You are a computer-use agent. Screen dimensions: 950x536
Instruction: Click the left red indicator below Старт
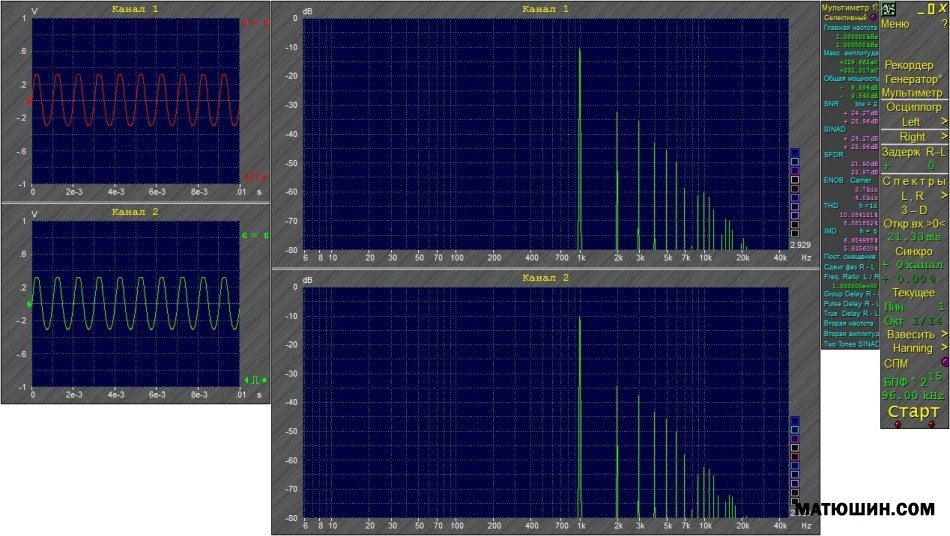coord(897,424)
